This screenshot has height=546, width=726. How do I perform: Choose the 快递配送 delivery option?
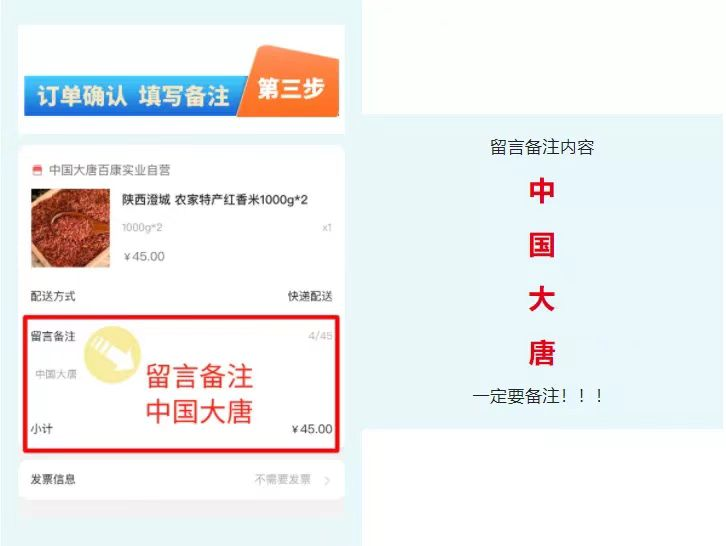[x=310, y=296]
